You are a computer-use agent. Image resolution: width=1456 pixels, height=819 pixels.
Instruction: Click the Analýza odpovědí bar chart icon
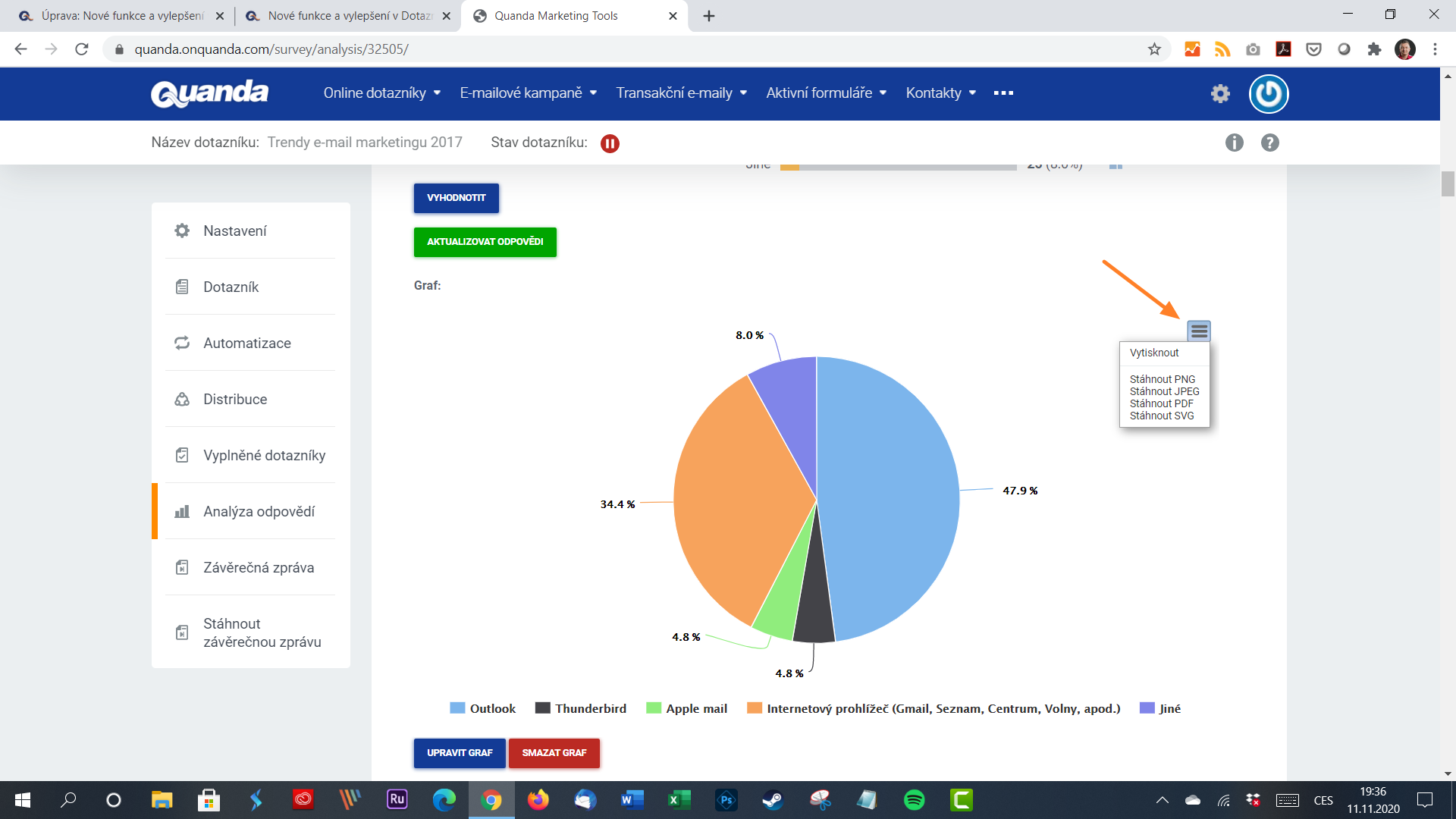pos(182,511)
